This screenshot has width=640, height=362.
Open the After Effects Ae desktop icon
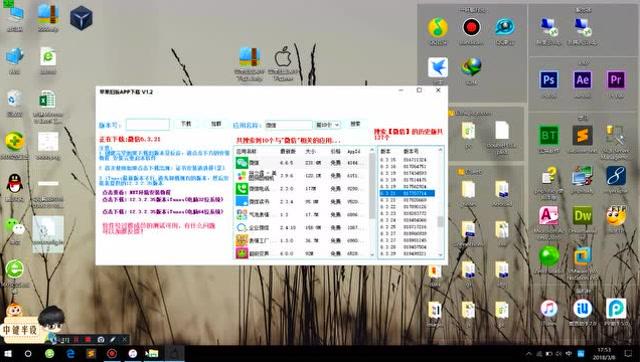point(582,80)
